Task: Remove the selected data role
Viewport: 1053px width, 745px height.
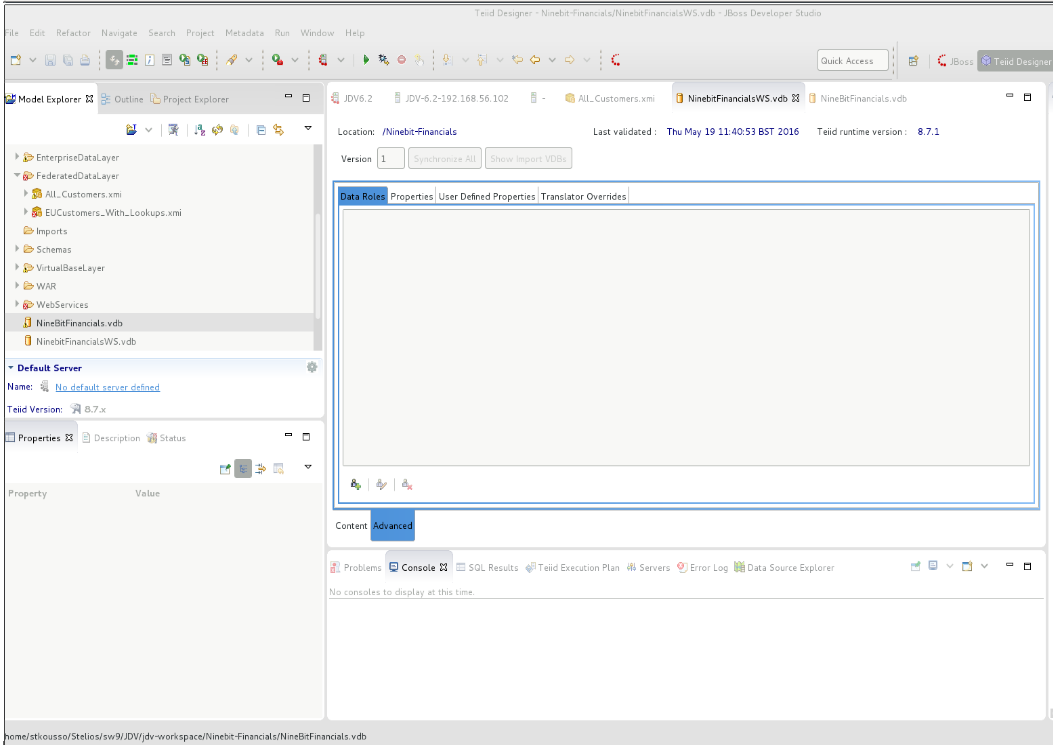Action: 406,484
